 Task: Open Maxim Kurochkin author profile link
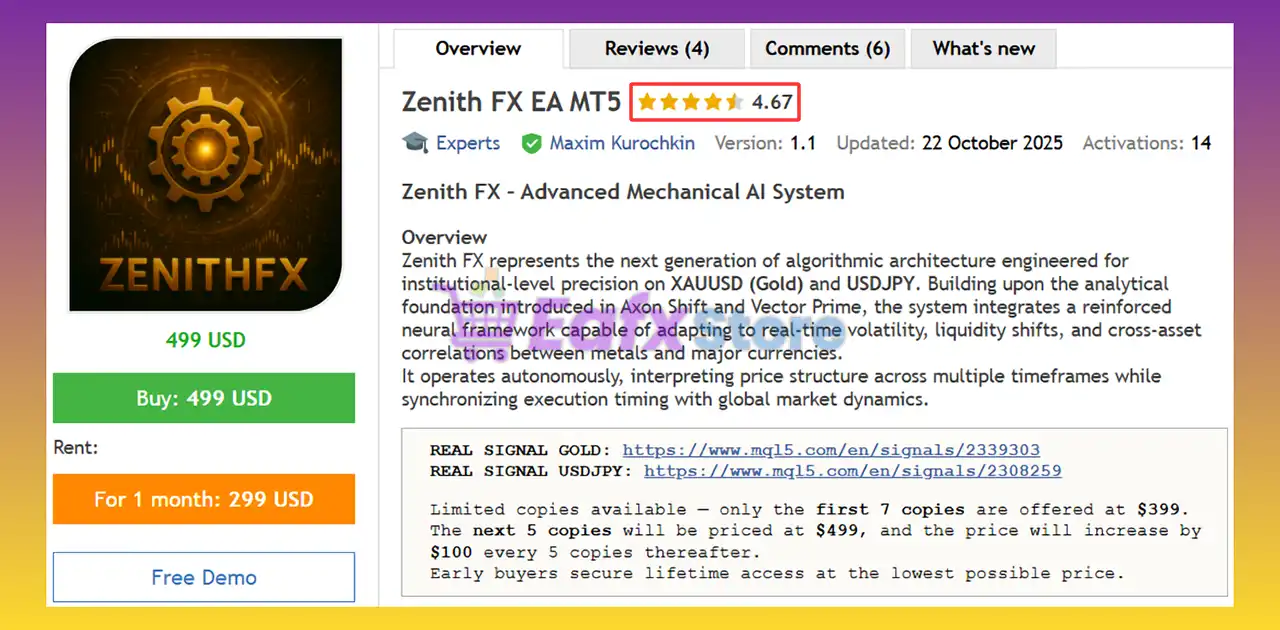tap(622, 143)
